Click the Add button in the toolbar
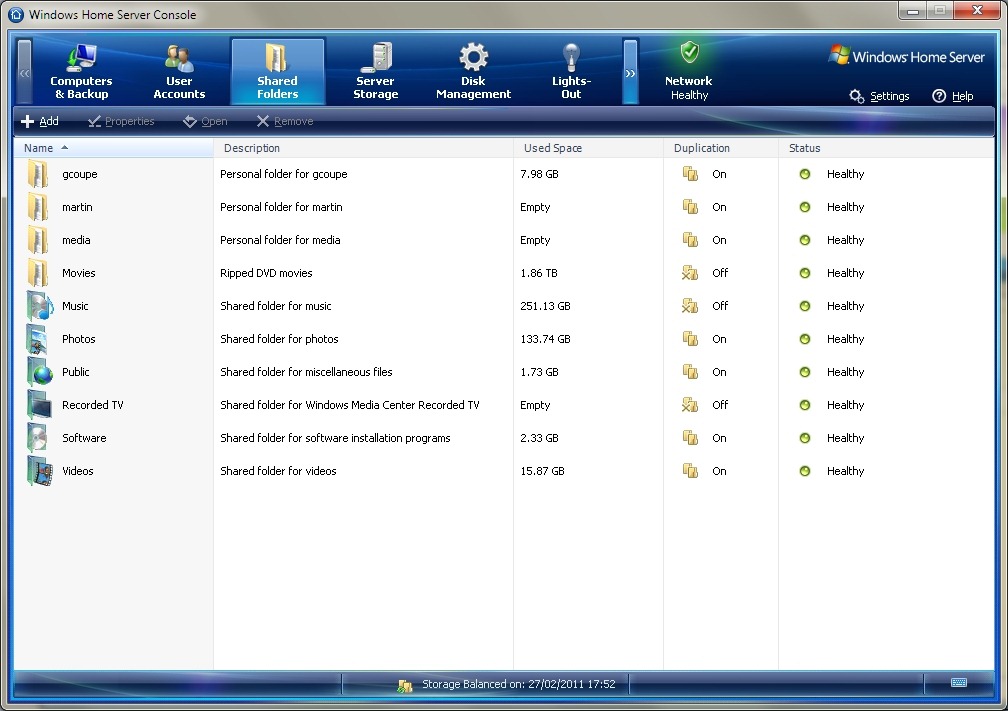The height and width of the screenshot is (711, 1008). [40, 121]
